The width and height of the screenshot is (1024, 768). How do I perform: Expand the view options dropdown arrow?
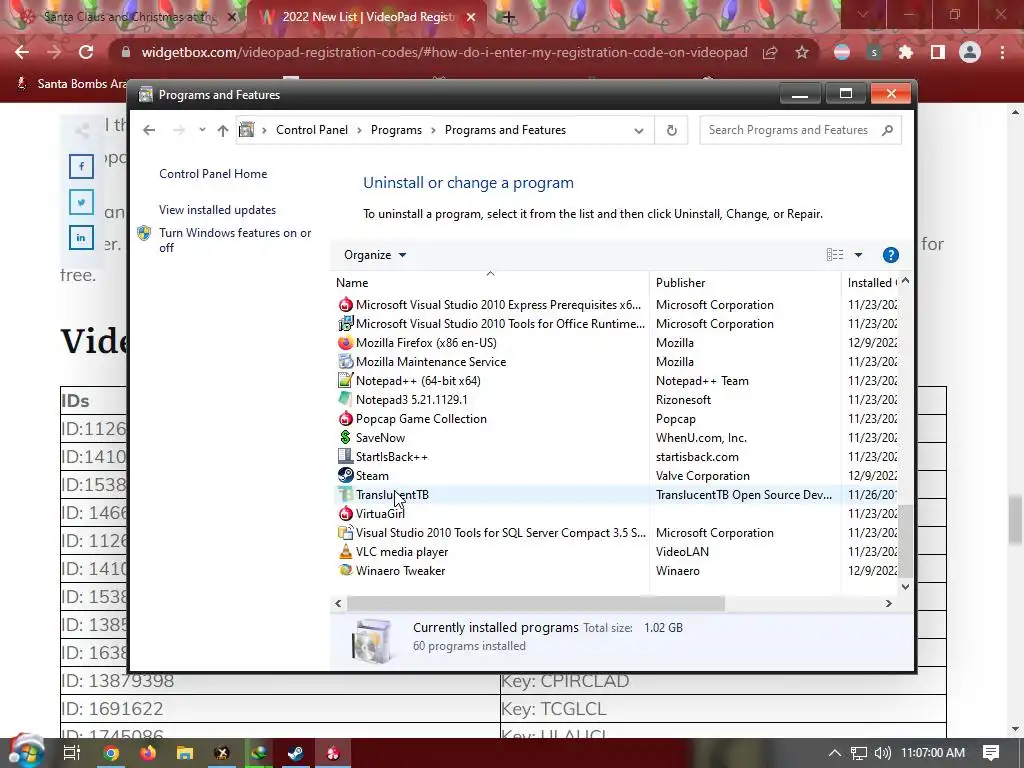(x=858, y=255)
